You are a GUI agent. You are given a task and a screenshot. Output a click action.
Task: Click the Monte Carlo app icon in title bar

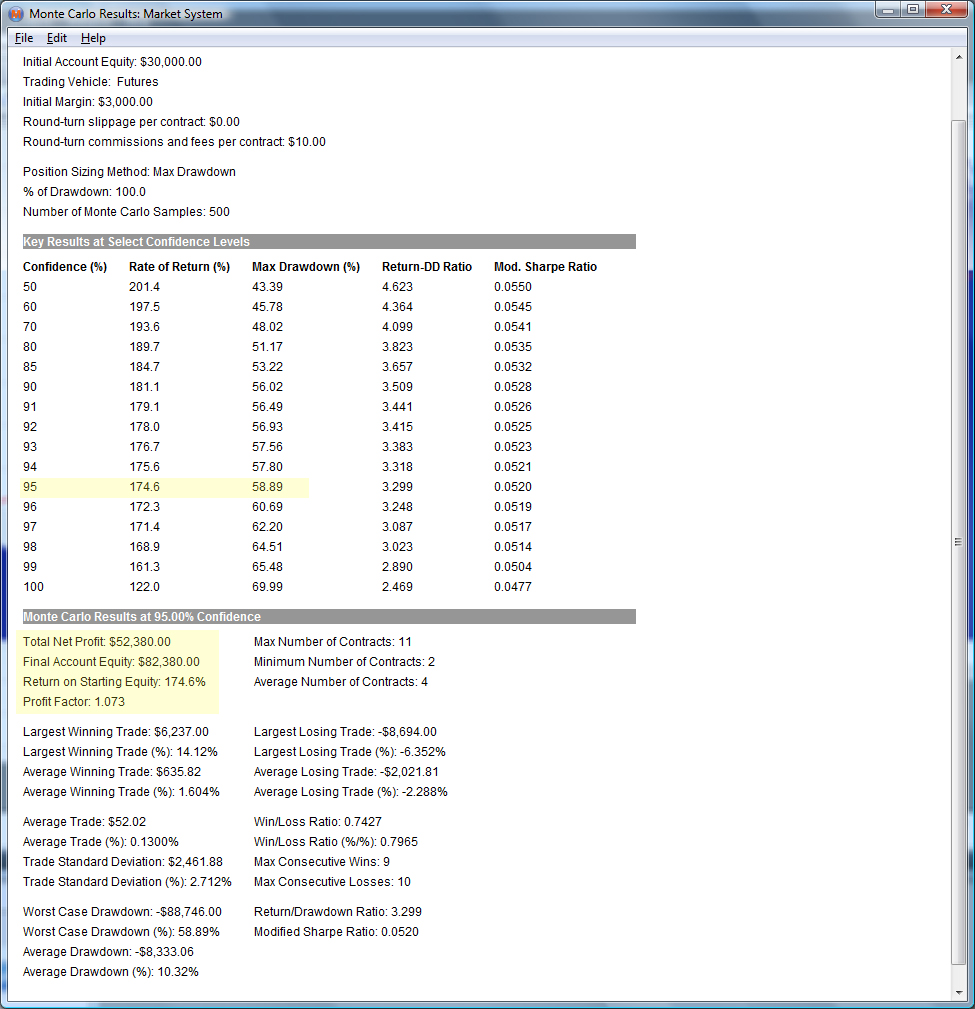pos(16,14)
